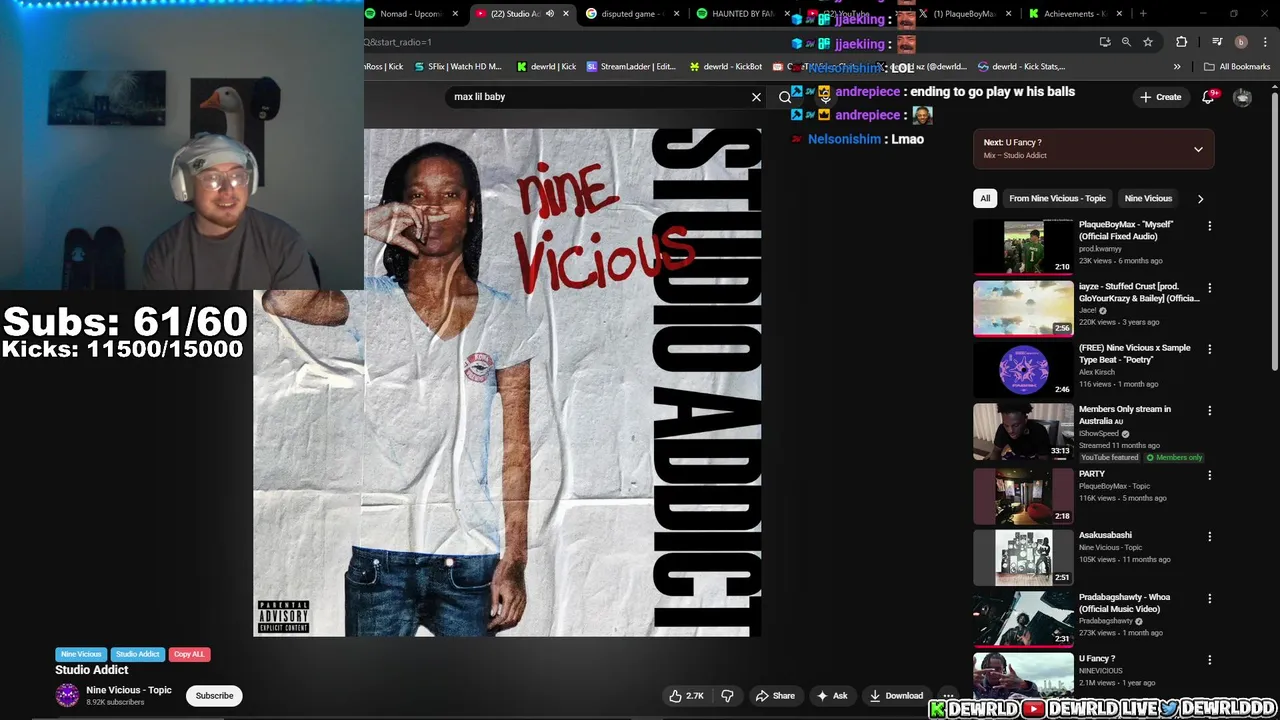This screenshot has width=1280, height=720.
Task: Click the zoom magnifier in address bar
Action: pyautogui.click(x=1126, y=42)
